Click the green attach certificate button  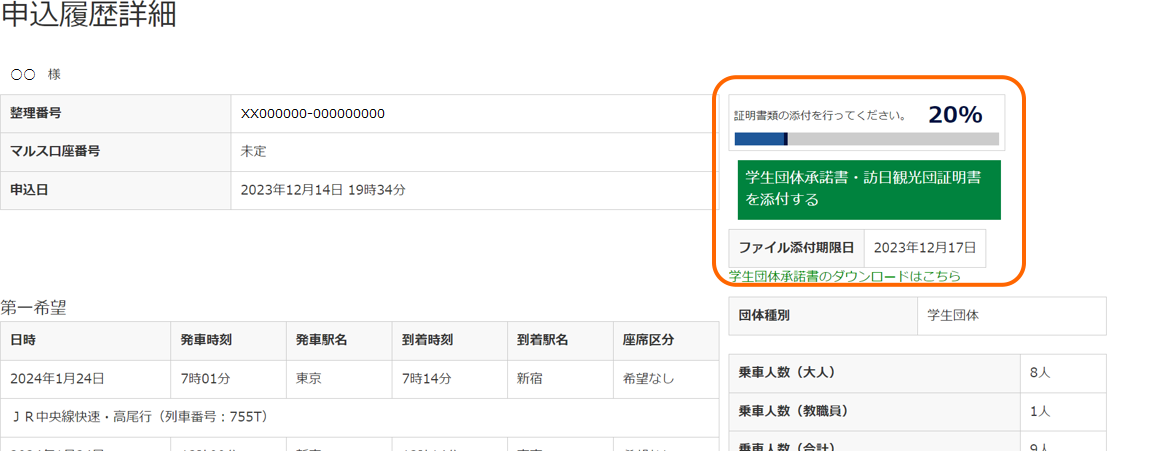tap(868, 189)
